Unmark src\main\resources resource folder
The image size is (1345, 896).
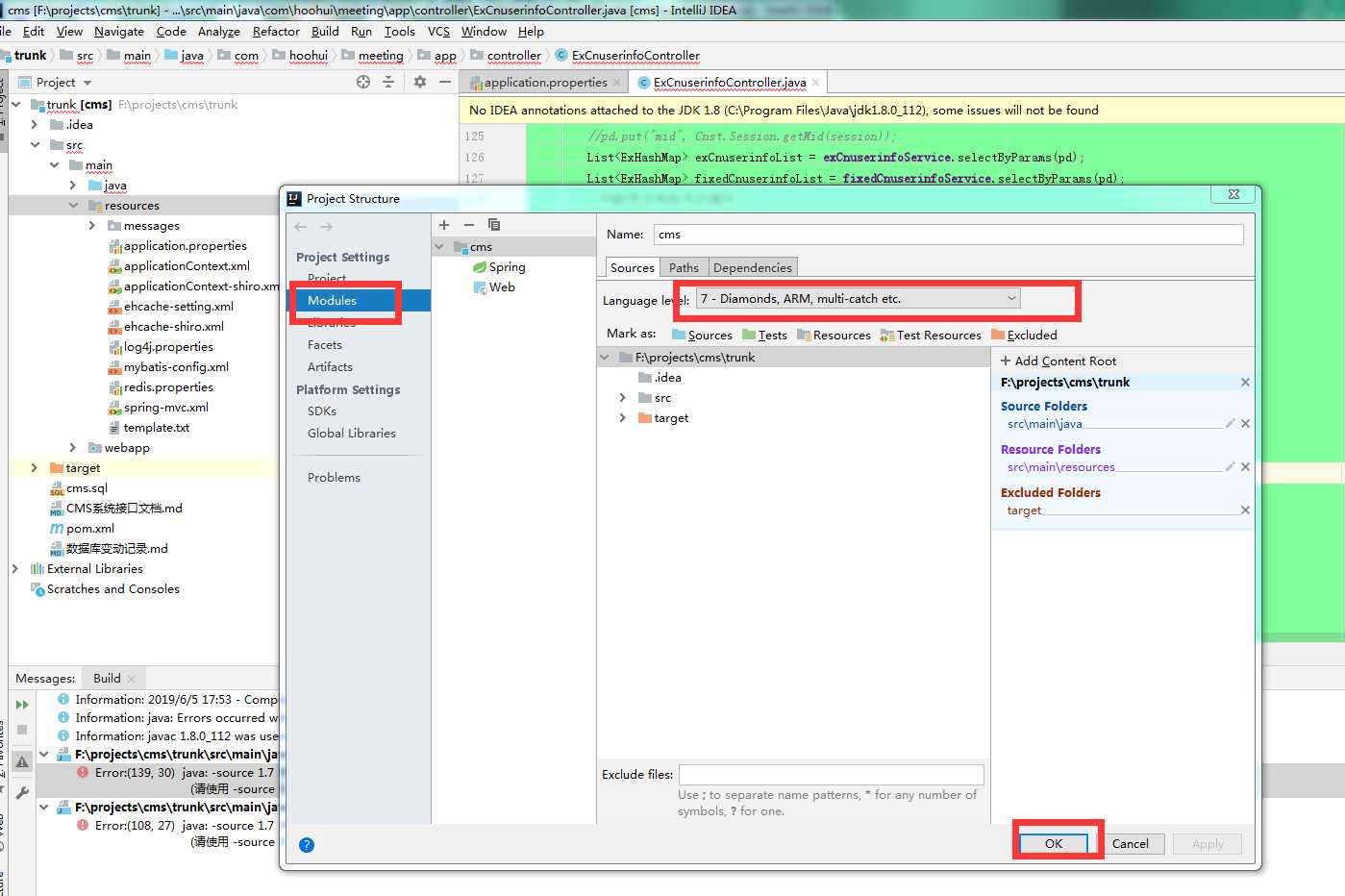[x=1245, y=466]
